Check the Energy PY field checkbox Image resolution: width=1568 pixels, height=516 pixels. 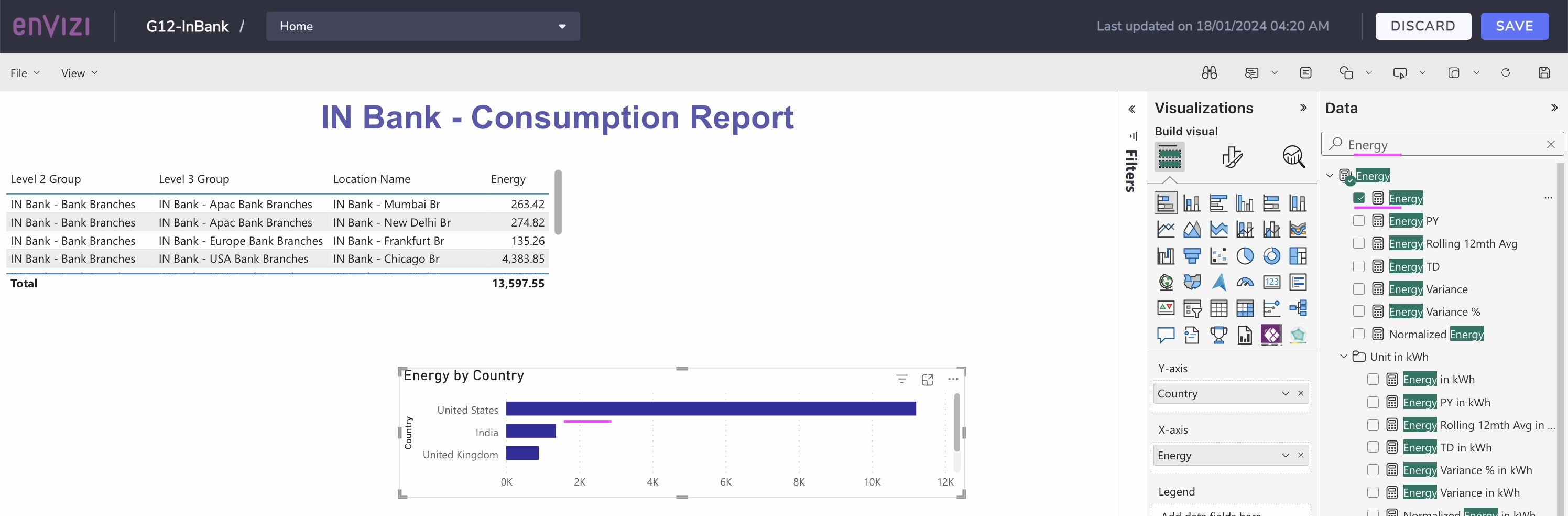click(x=1358, y=221)
